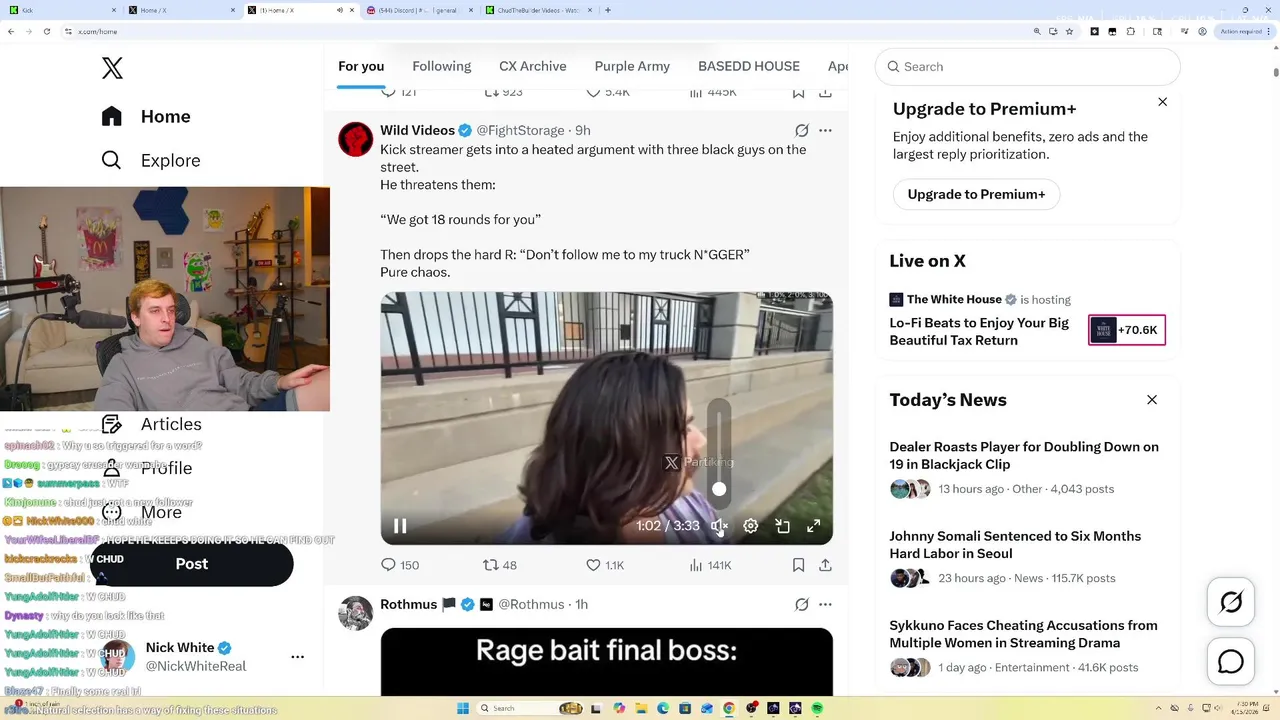This screenshot has height=720, width=1280.
Task: Bookmark the top partially visible post
Action: tap(798, 92)
